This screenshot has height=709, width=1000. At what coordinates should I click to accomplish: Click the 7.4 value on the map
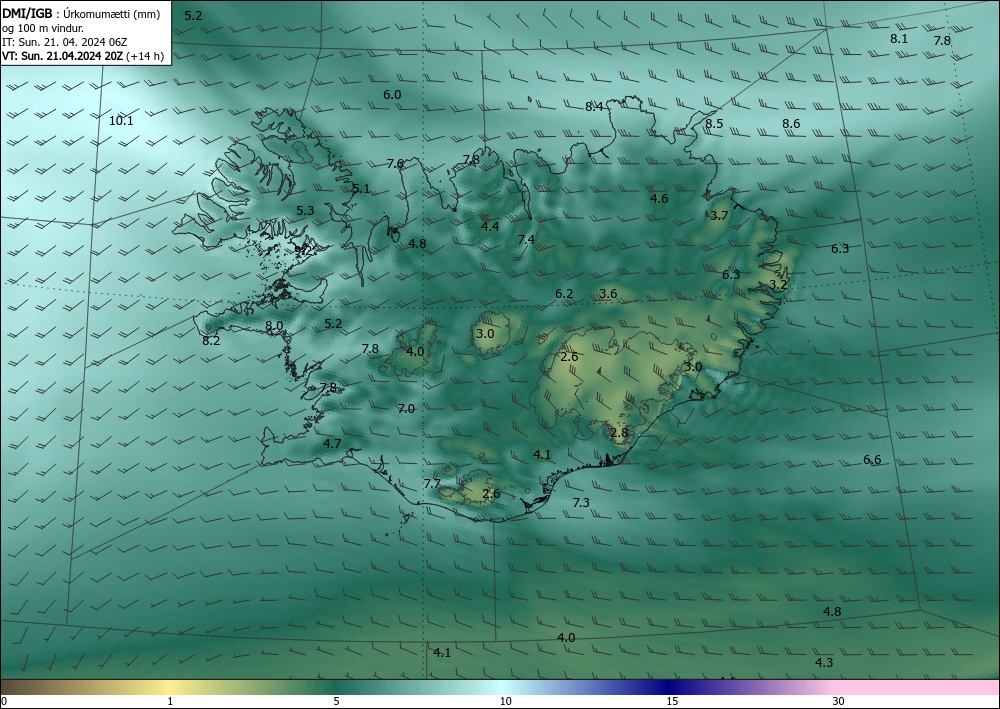click(x=526, y=239)
